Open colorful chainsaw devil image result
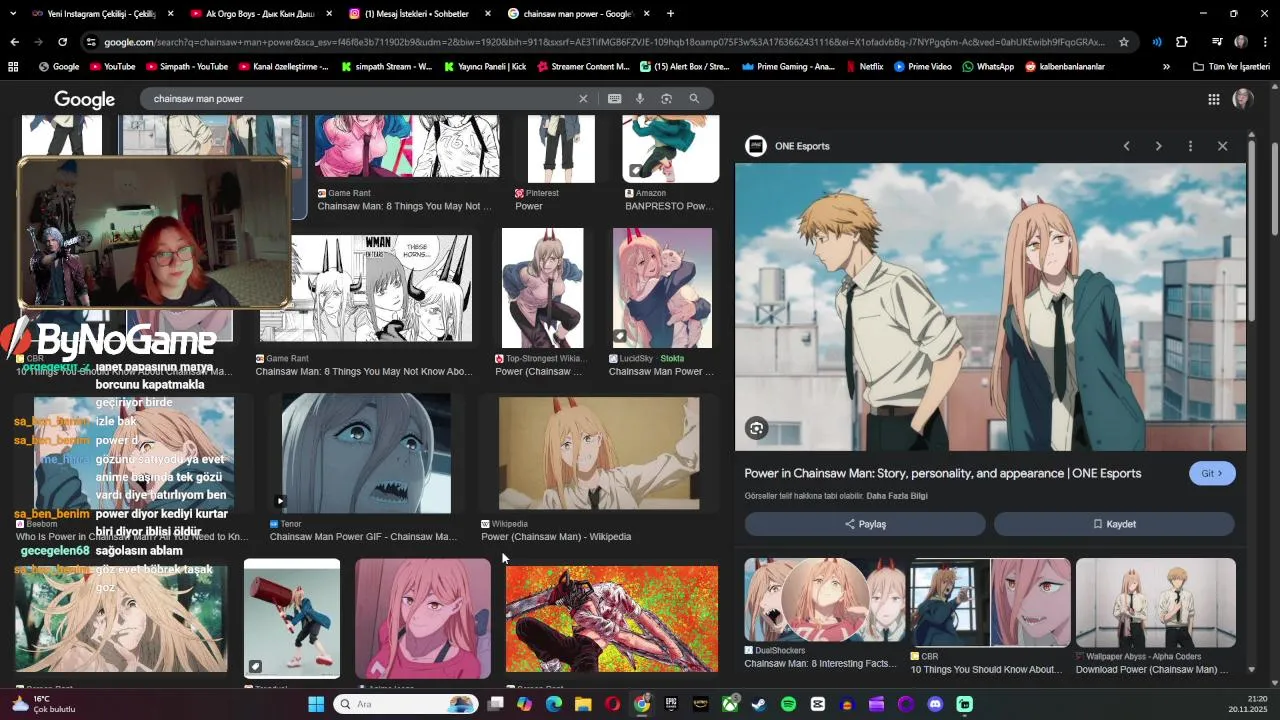Screen dimensions: 1280x720 [x=612, y=618]
